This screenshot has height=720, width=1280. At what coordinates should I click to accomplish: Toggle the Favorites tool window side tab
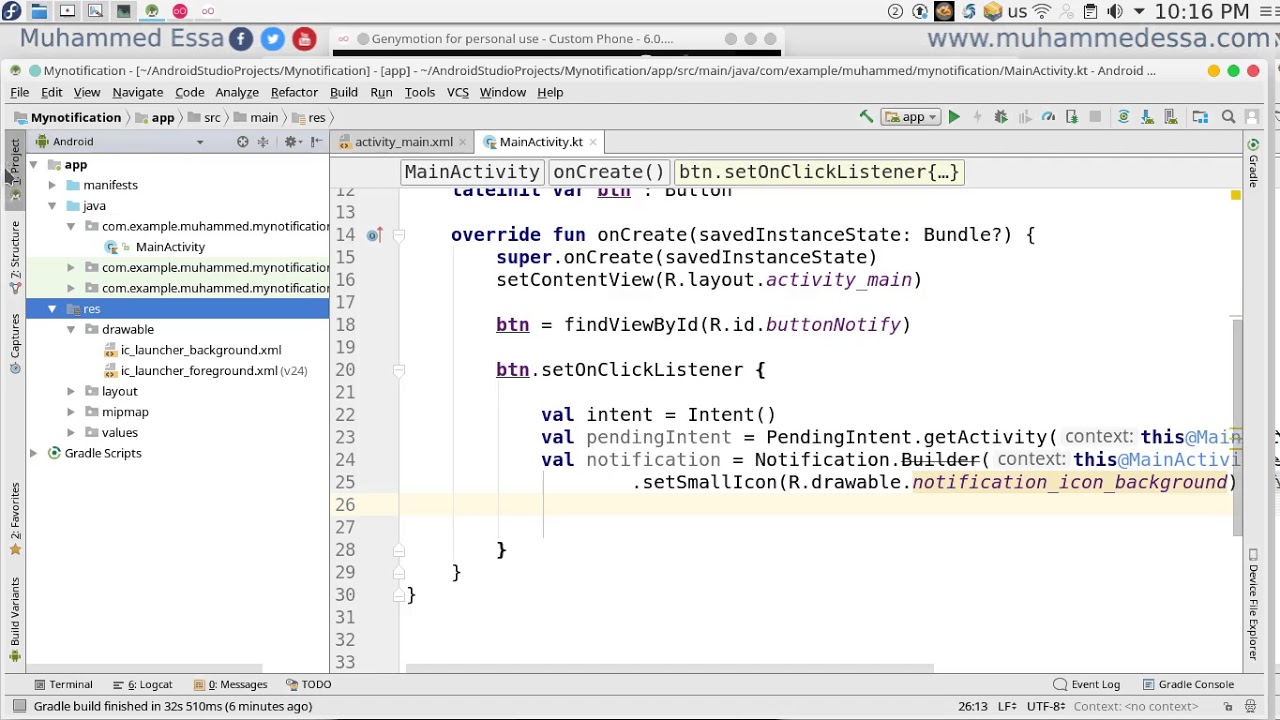[x=14, y=517]
